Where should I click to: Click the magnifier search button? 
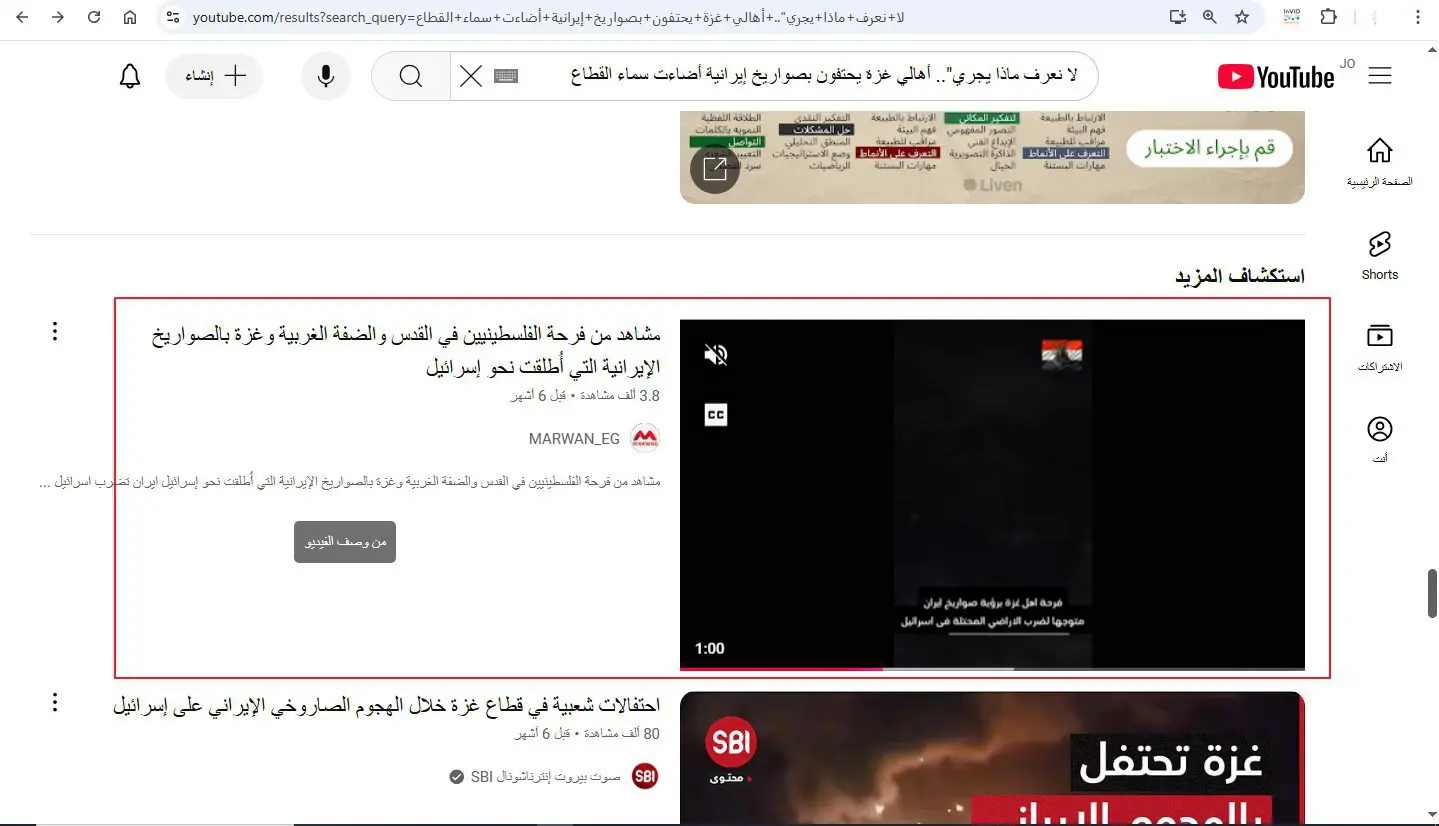point(410,77)
